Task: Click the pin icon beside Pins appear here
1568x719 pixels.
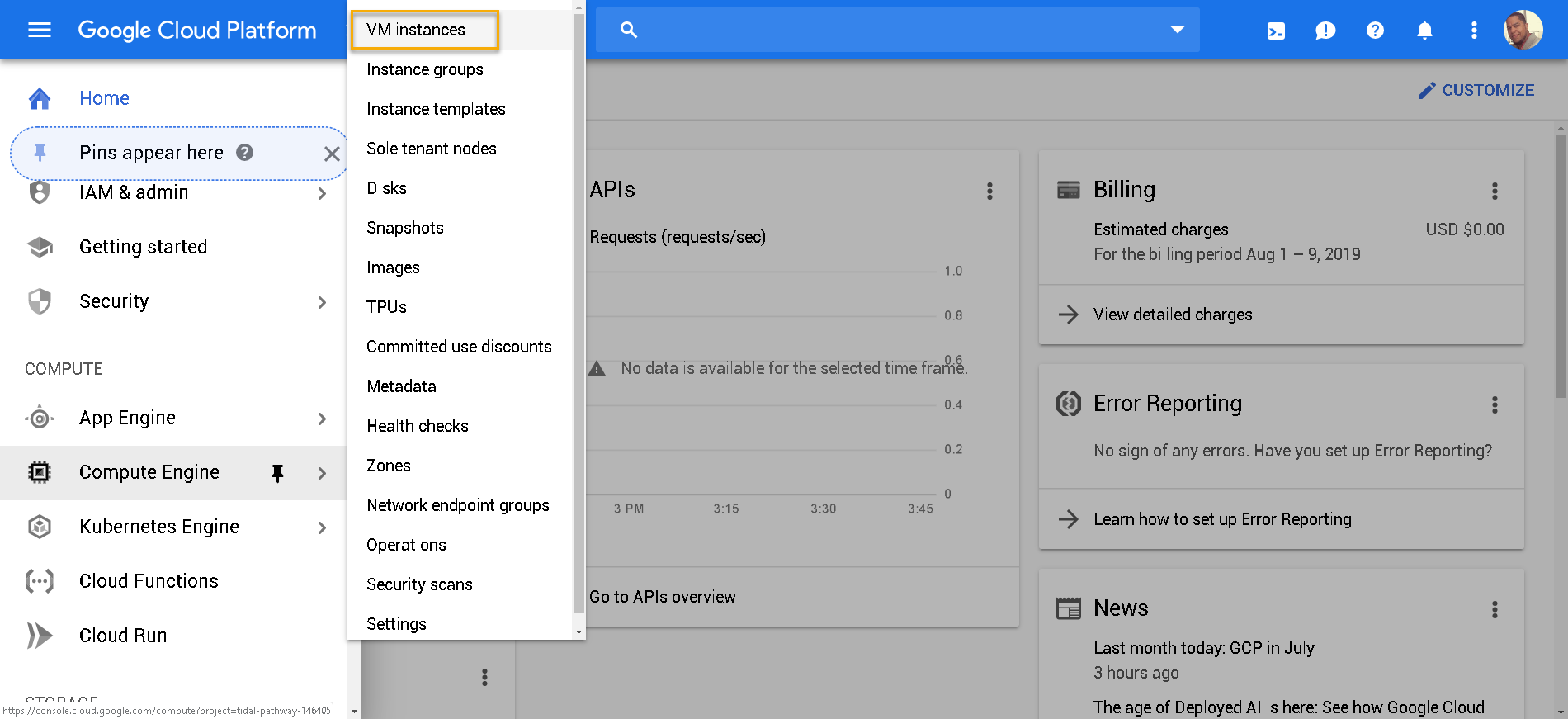Action: (x=40, y=152)
